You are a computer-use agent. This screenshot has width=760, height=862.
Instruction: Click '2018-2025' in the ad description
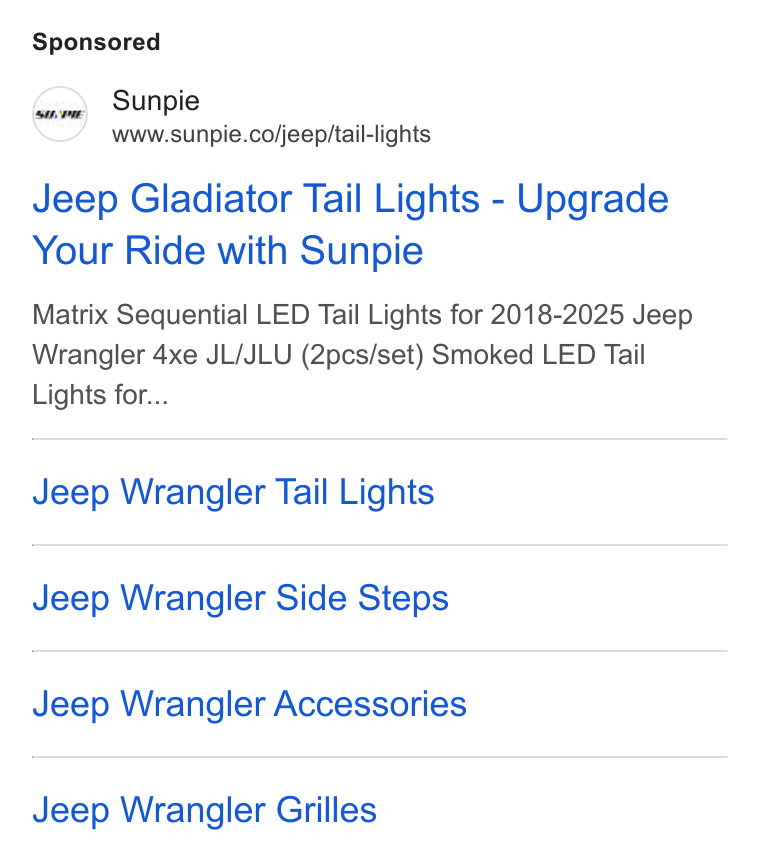[557, 315]
